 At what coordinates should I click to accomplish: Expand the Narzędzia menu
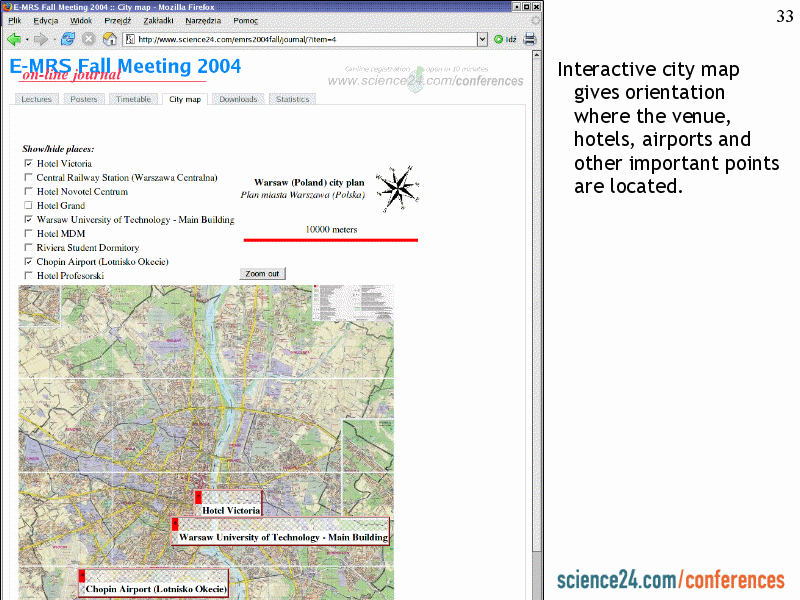203,20
